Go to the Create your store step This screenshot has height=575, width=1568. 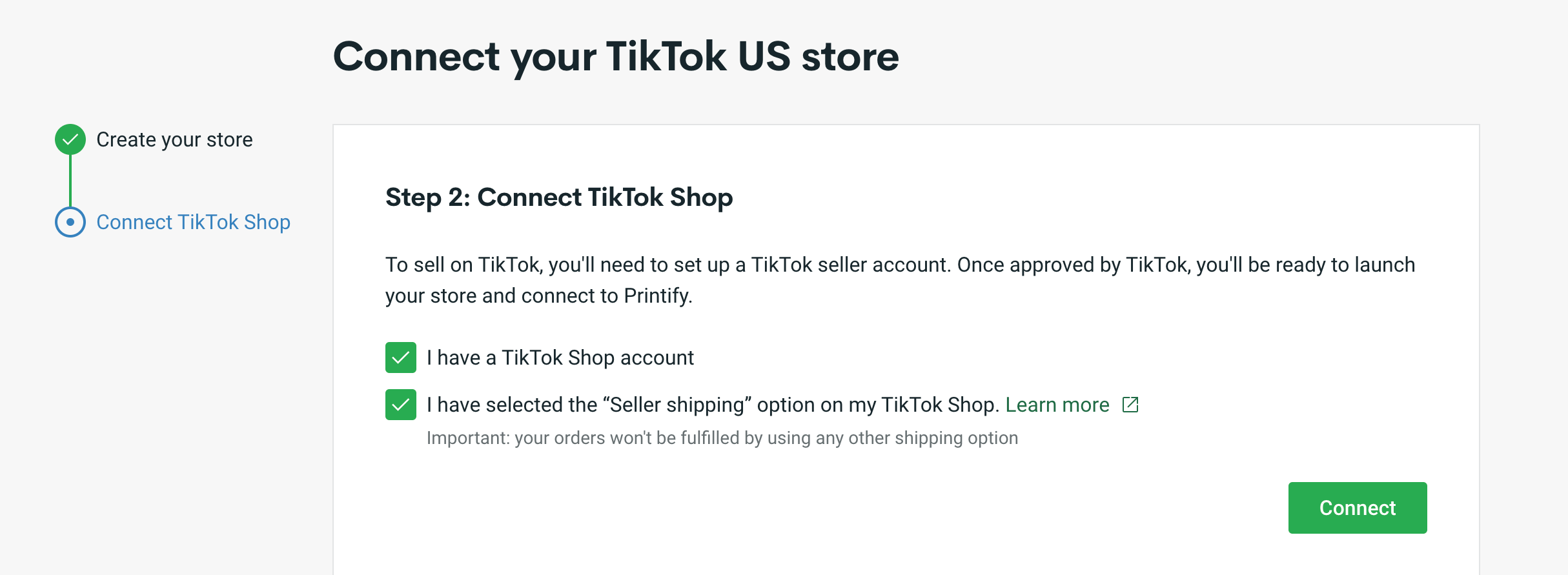click(174, 139)
